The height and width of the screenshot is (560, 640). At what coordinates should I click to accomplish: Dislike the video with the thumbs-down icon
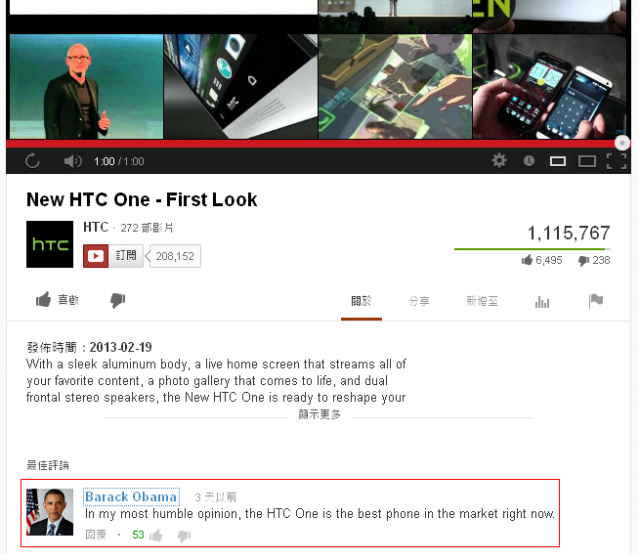118,301
